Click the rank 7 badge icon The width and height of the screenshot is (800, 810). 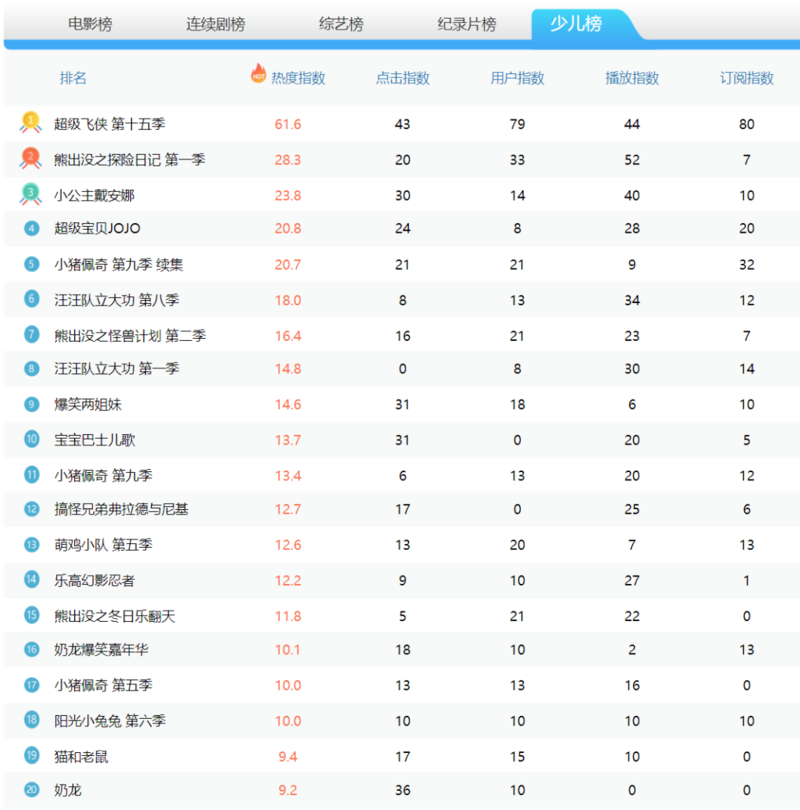coord(32,334)
